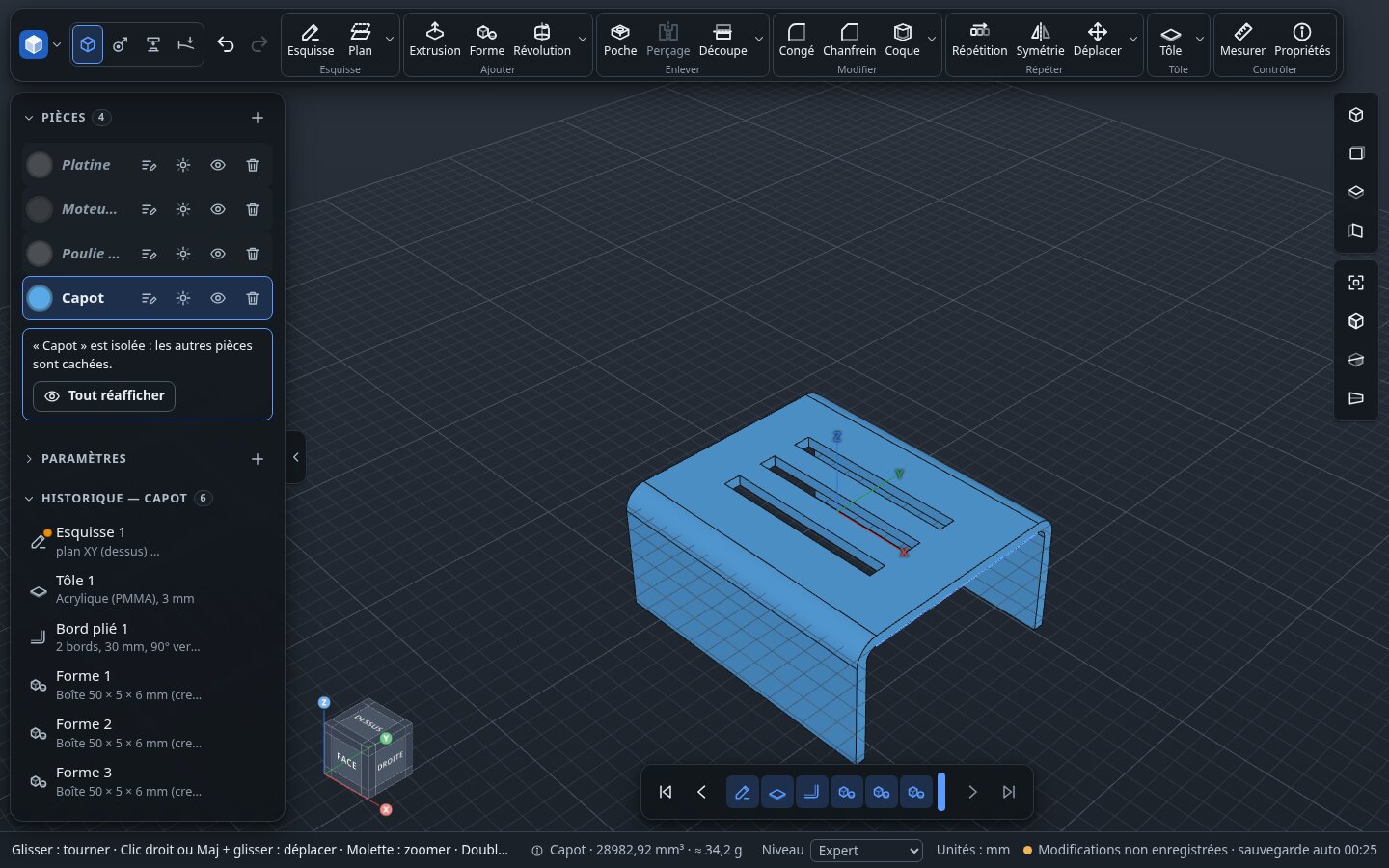1389x868 pixels.
Task: Open the Répétition pattern tool
Action: [979, 40]
